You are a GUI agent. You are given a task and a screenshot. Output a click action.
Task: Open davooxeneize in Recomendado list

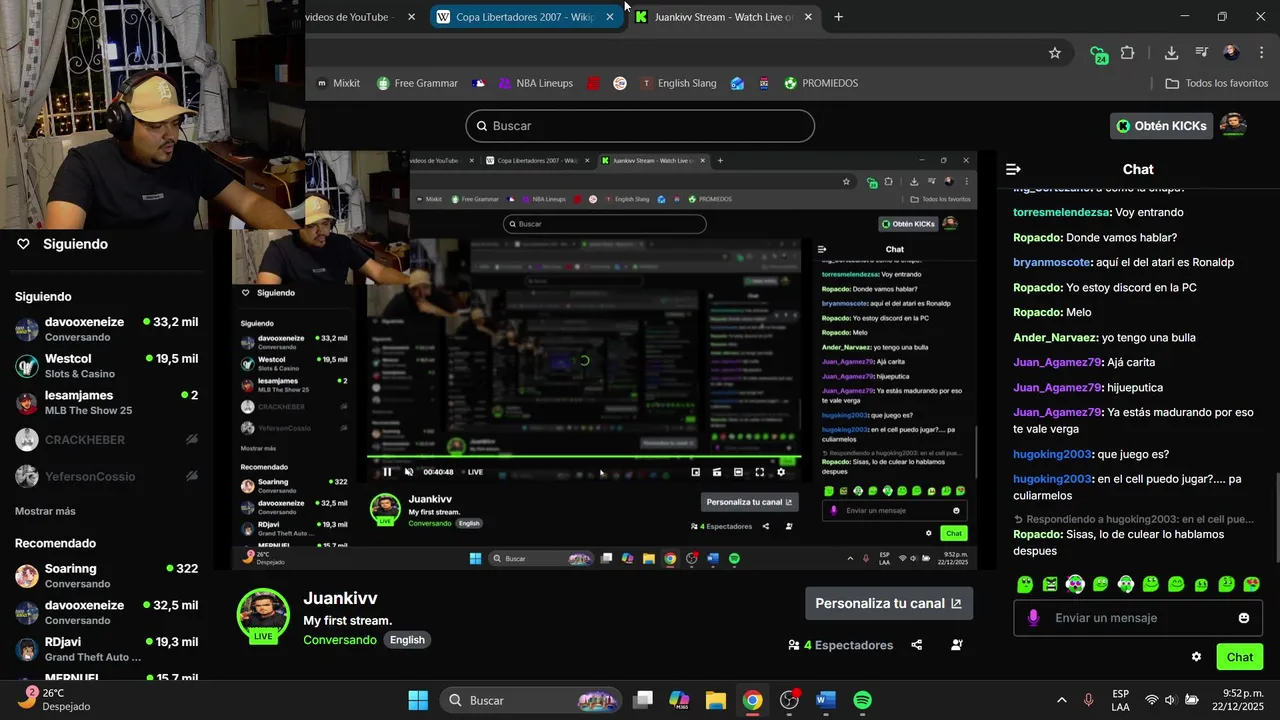(106, 612)
